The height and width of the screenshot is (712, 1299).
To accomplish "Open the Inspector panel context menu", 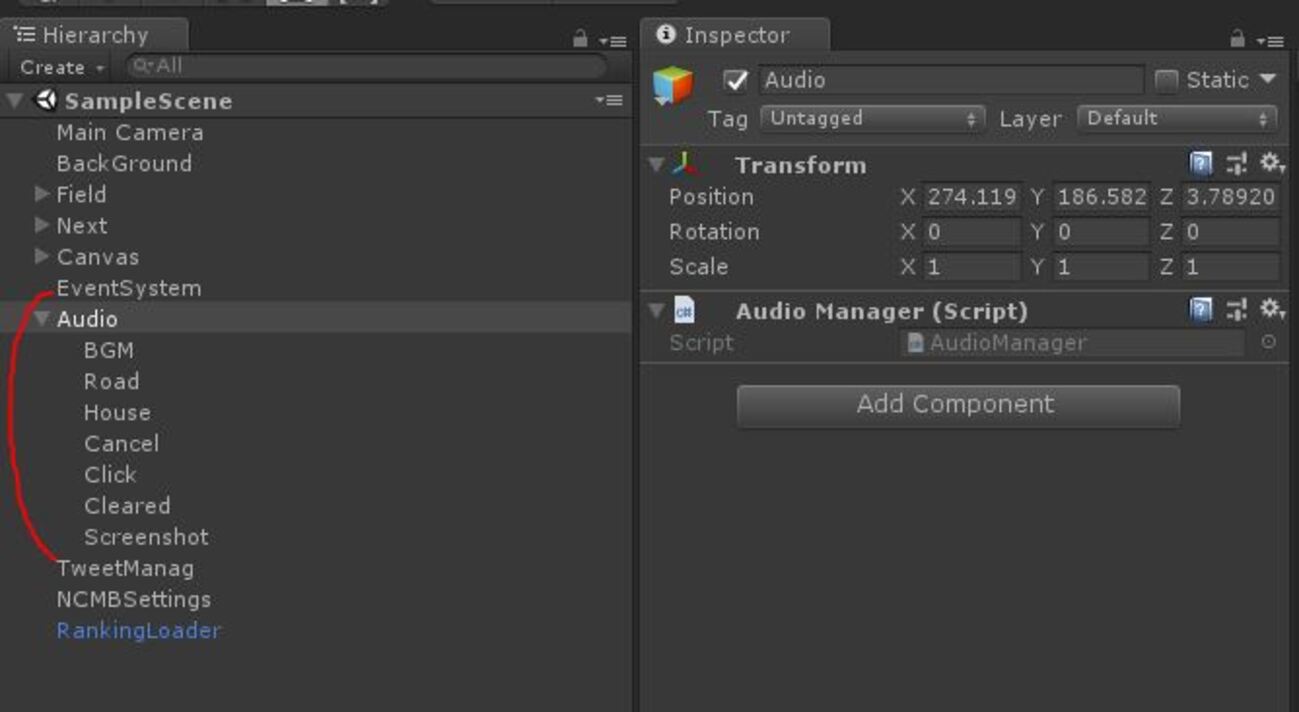I will [1270, 40].
